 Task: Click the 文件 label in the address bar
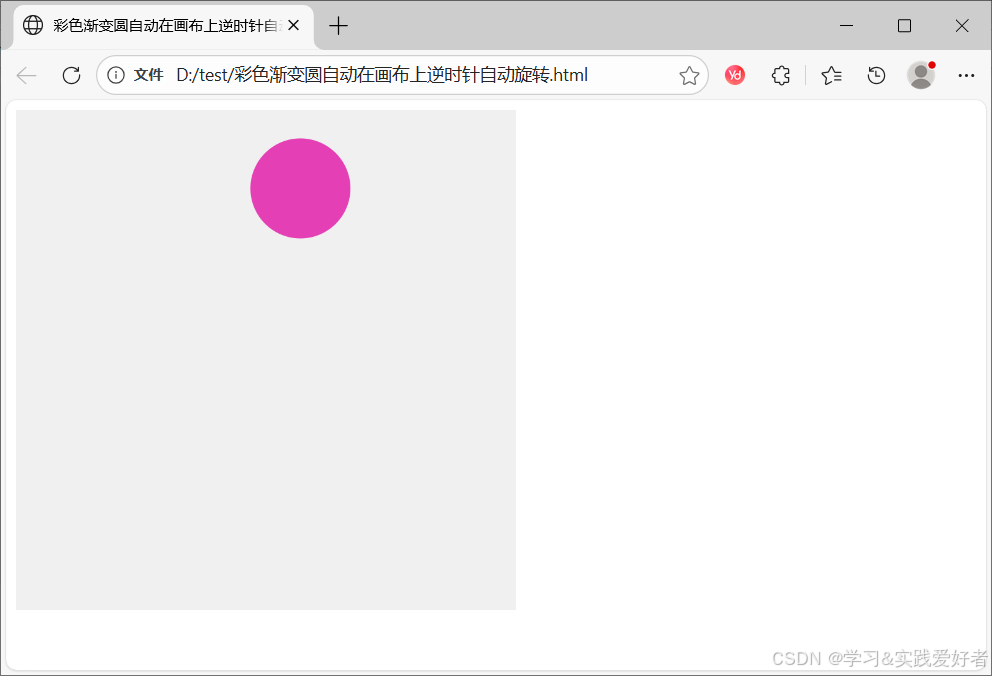(149, 75)
